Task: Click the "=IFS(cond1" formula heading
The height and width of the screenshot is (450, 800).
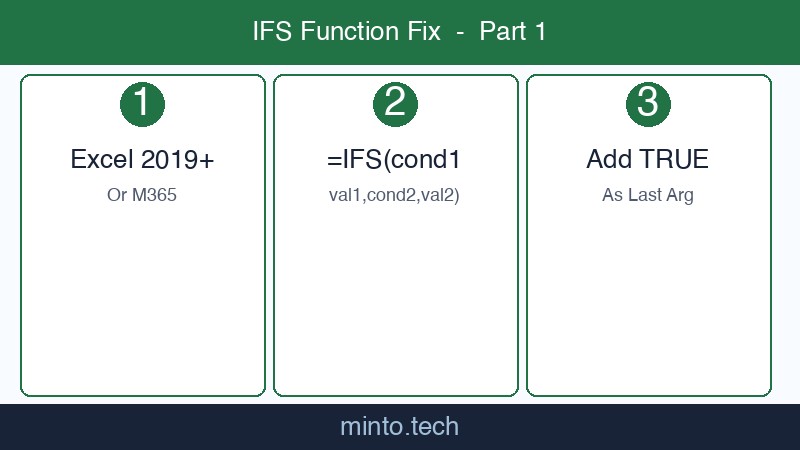Action: pos(395,159)
